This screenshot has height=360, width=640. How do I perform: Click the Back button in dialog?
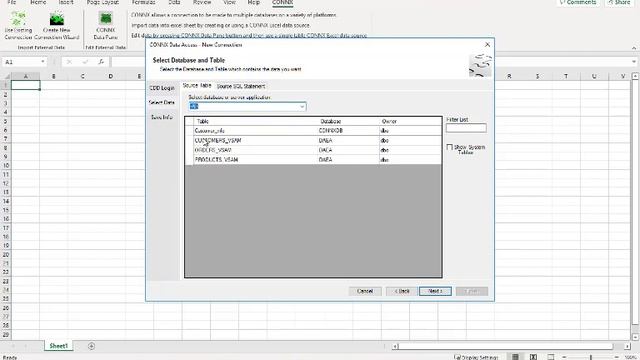point(402,291)
